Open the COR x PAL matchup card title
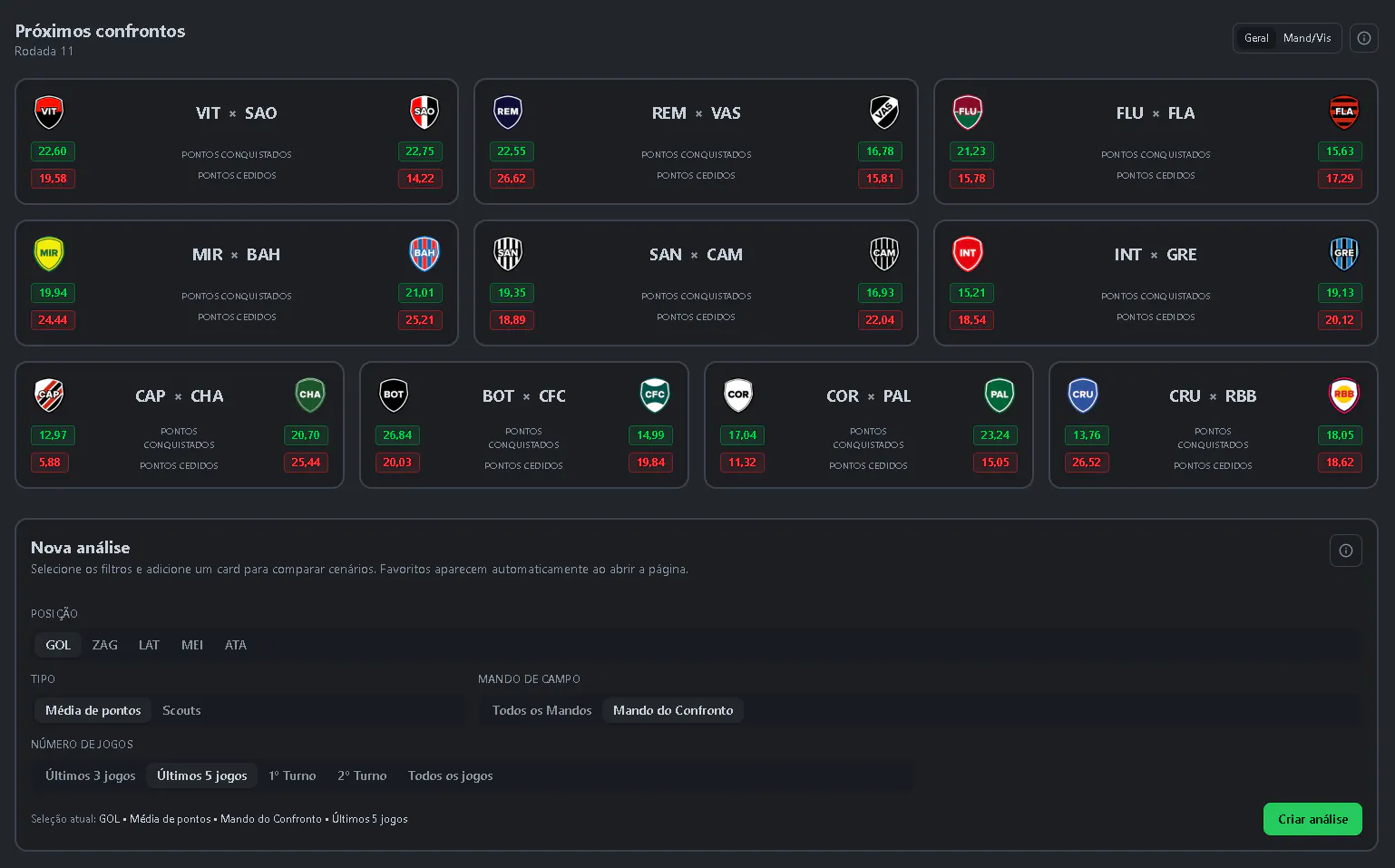The width and height of the screenshot is (1395, 868). pos(869,396)
